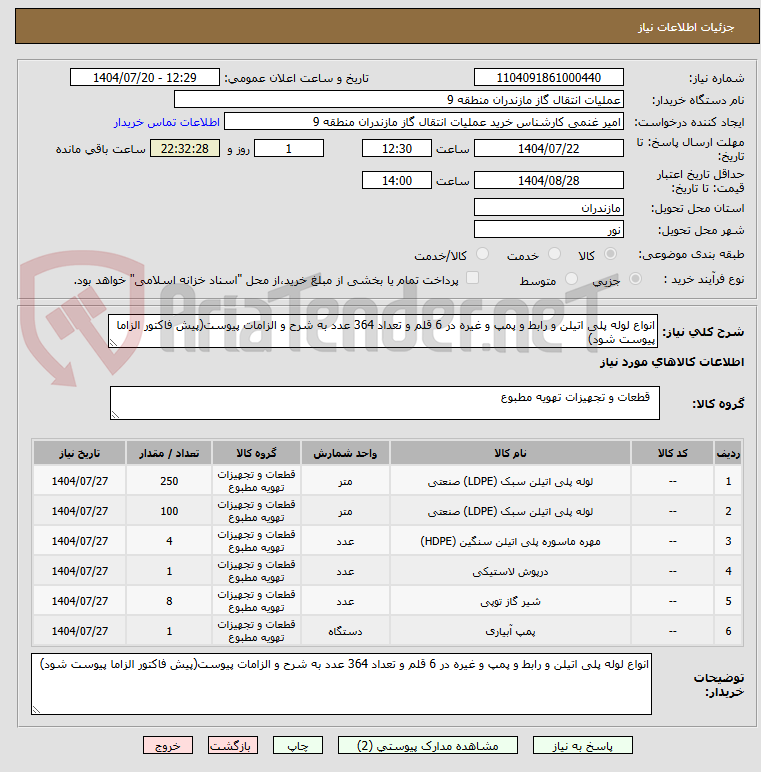The image size is (761, 772).
Task: Click the شرح کلی نیاز text area
Action: (x=383, y=332)
